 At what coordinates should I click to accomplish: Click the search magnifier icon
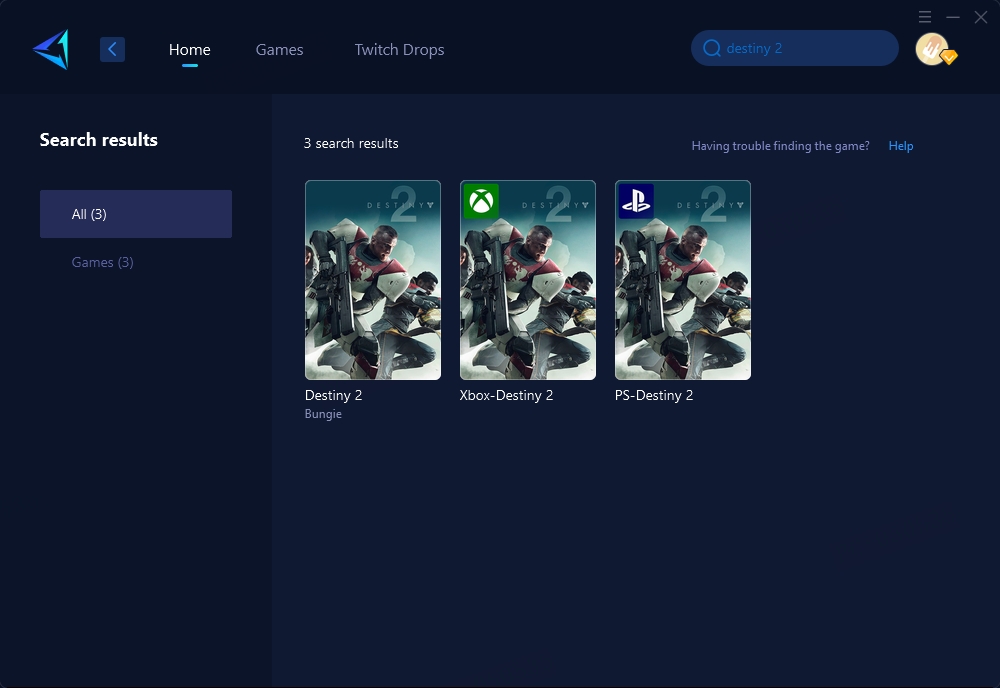point(712,48)
